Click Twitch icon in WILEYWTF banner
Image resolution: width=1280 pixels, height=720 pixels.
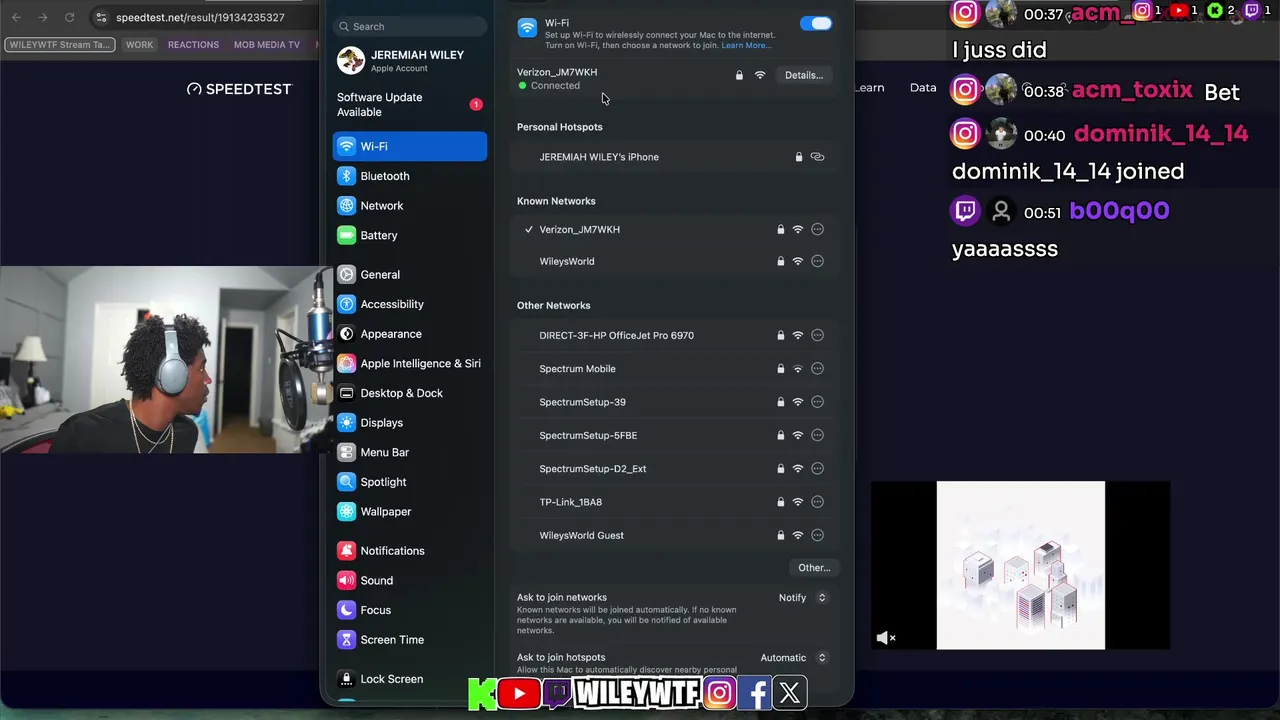(x=557, y=692)
